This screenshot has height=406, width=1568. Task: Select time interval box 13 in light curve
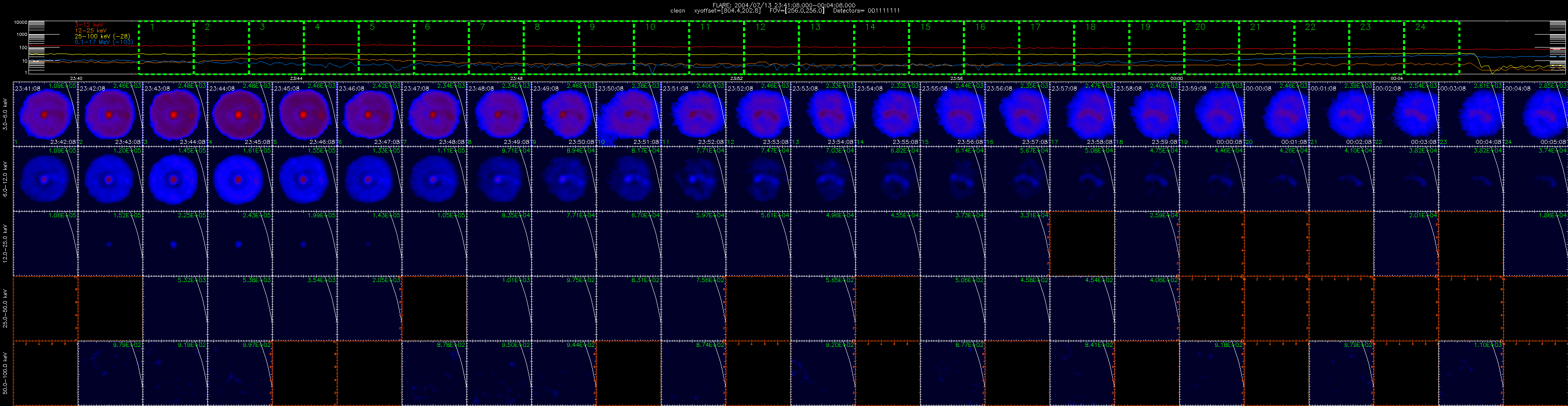[x=826, y=48]
